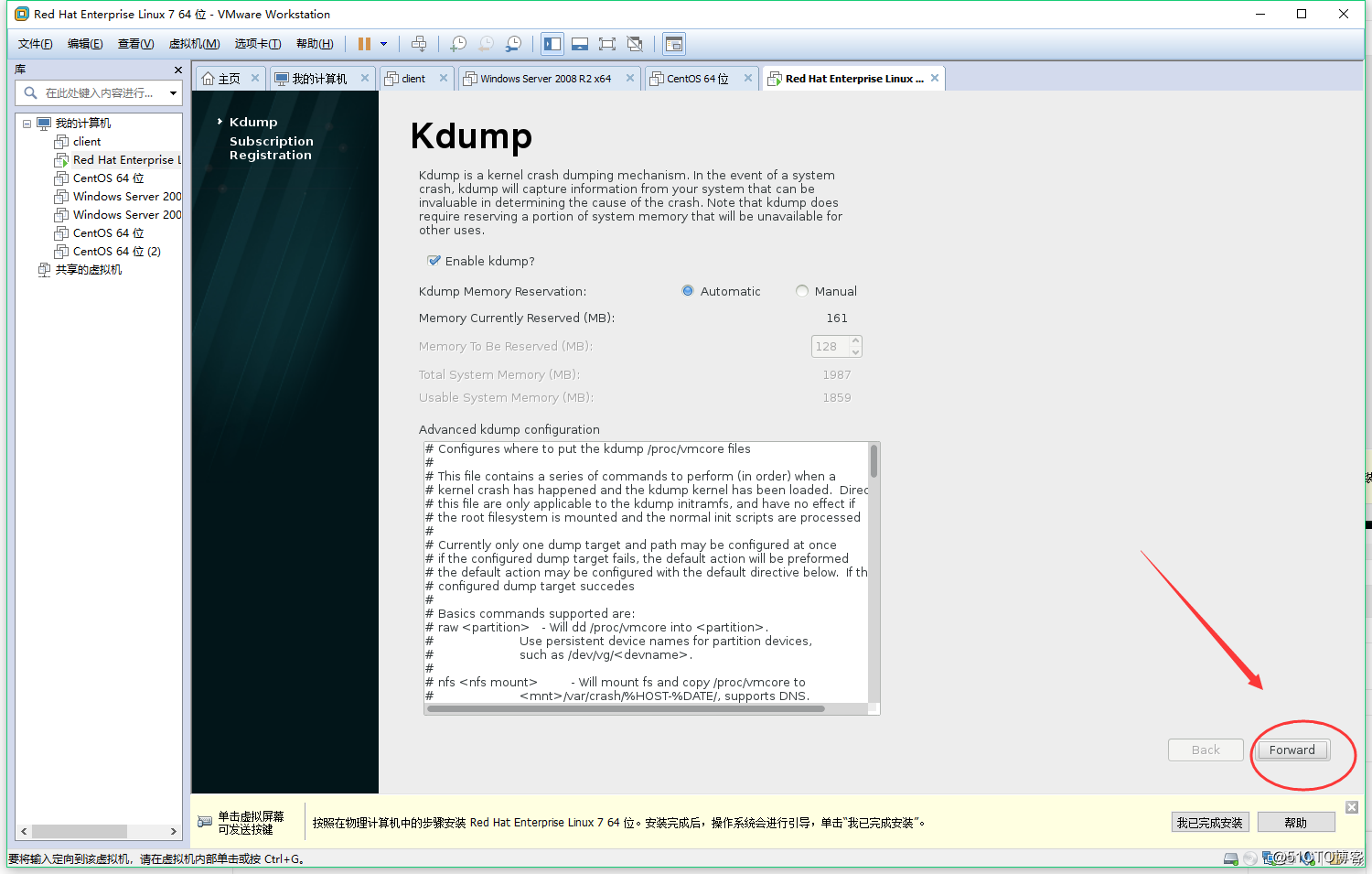Screen dimensions: 1372x874
Task: Take a snapshot of this virtual machine
Action: pyautogui.click(x=458, y=44)
